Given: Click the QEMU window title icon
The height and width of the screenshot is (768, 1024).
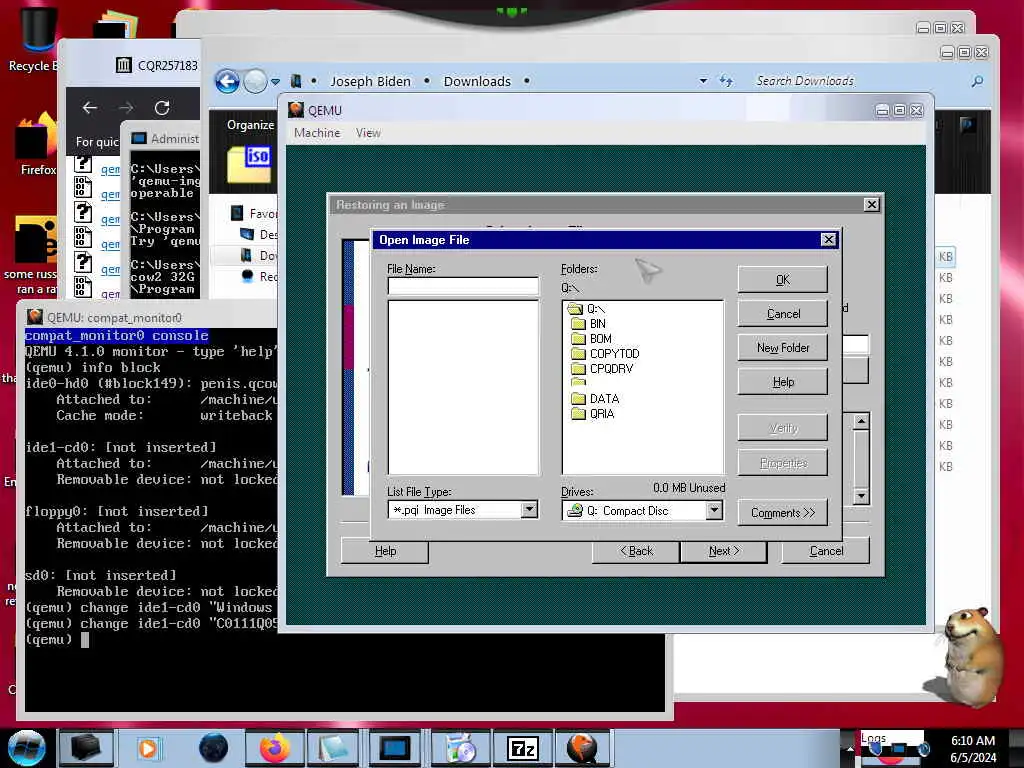Looking at the screenshot, I should tap(296, 109).
